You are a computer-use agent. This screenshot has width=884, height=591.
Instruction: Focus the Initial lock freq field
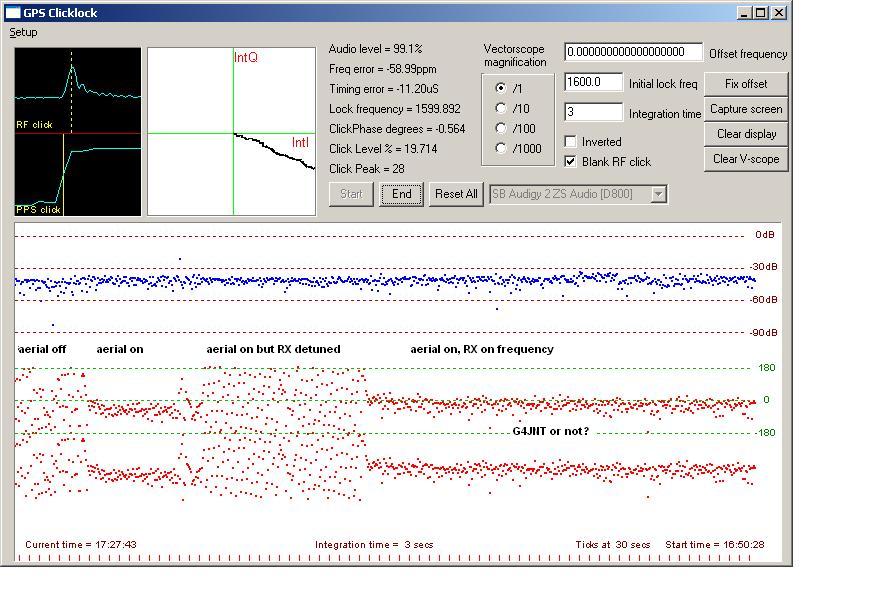coord(594,83)
